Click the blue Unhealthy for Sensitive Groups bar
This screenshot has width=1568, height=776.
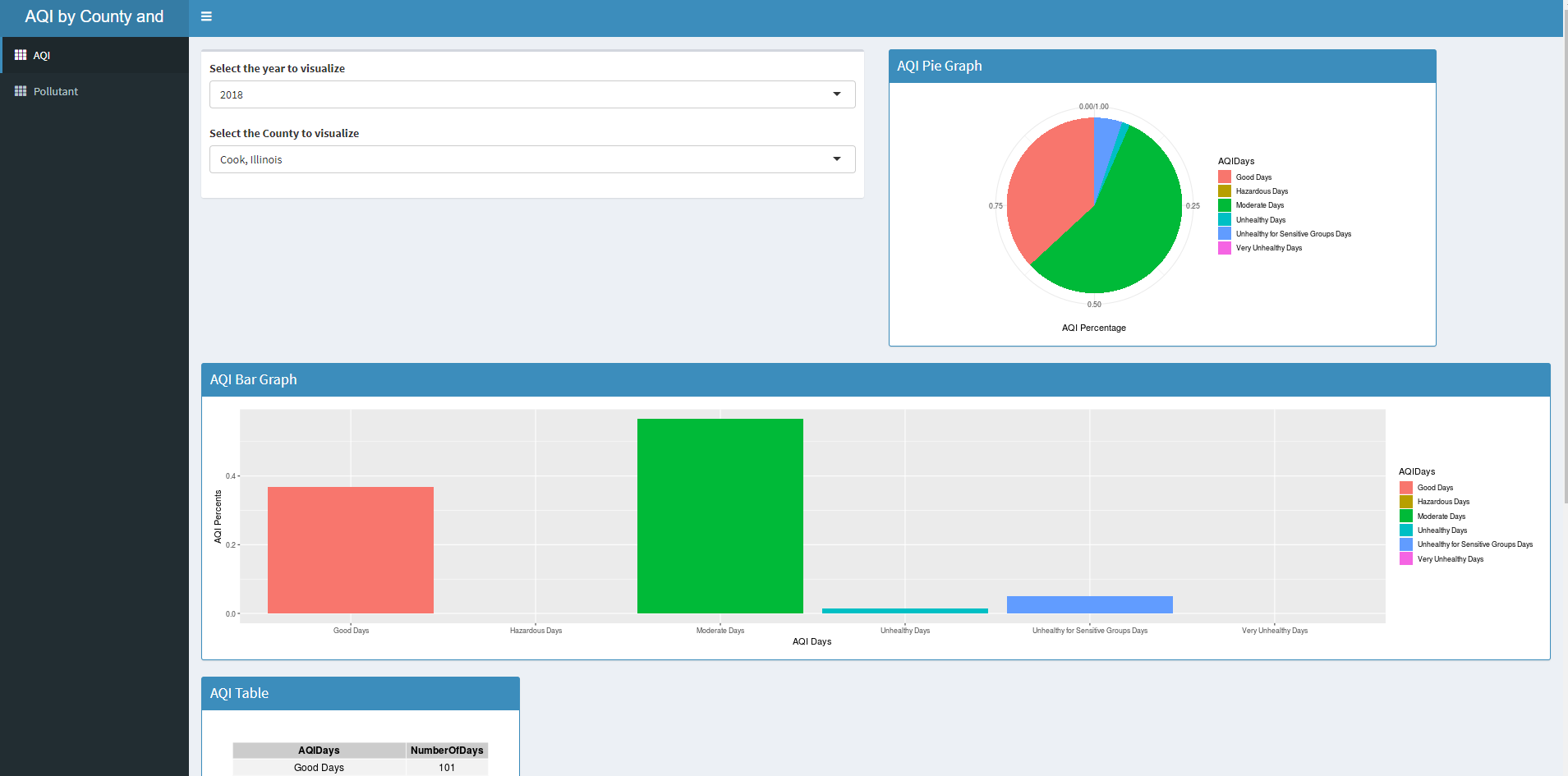click(x=1090, y=604)
